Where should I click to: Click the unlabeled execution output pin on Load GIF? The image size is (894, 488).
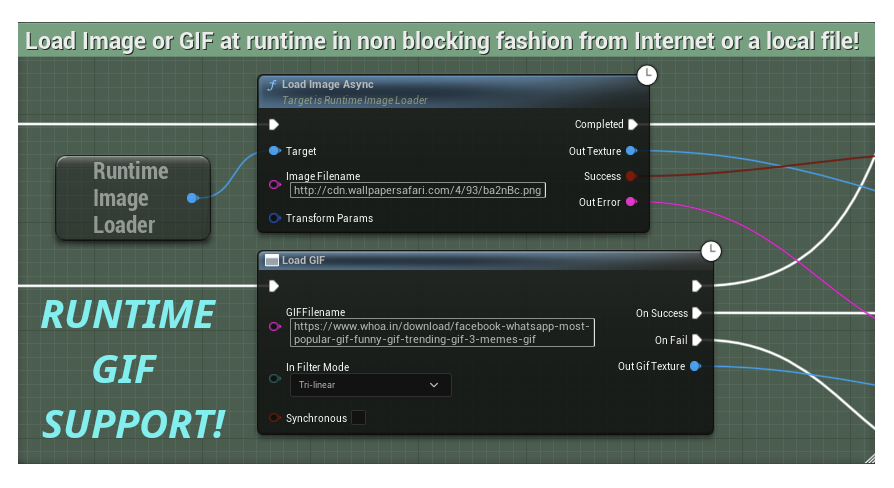coord(697,286)
